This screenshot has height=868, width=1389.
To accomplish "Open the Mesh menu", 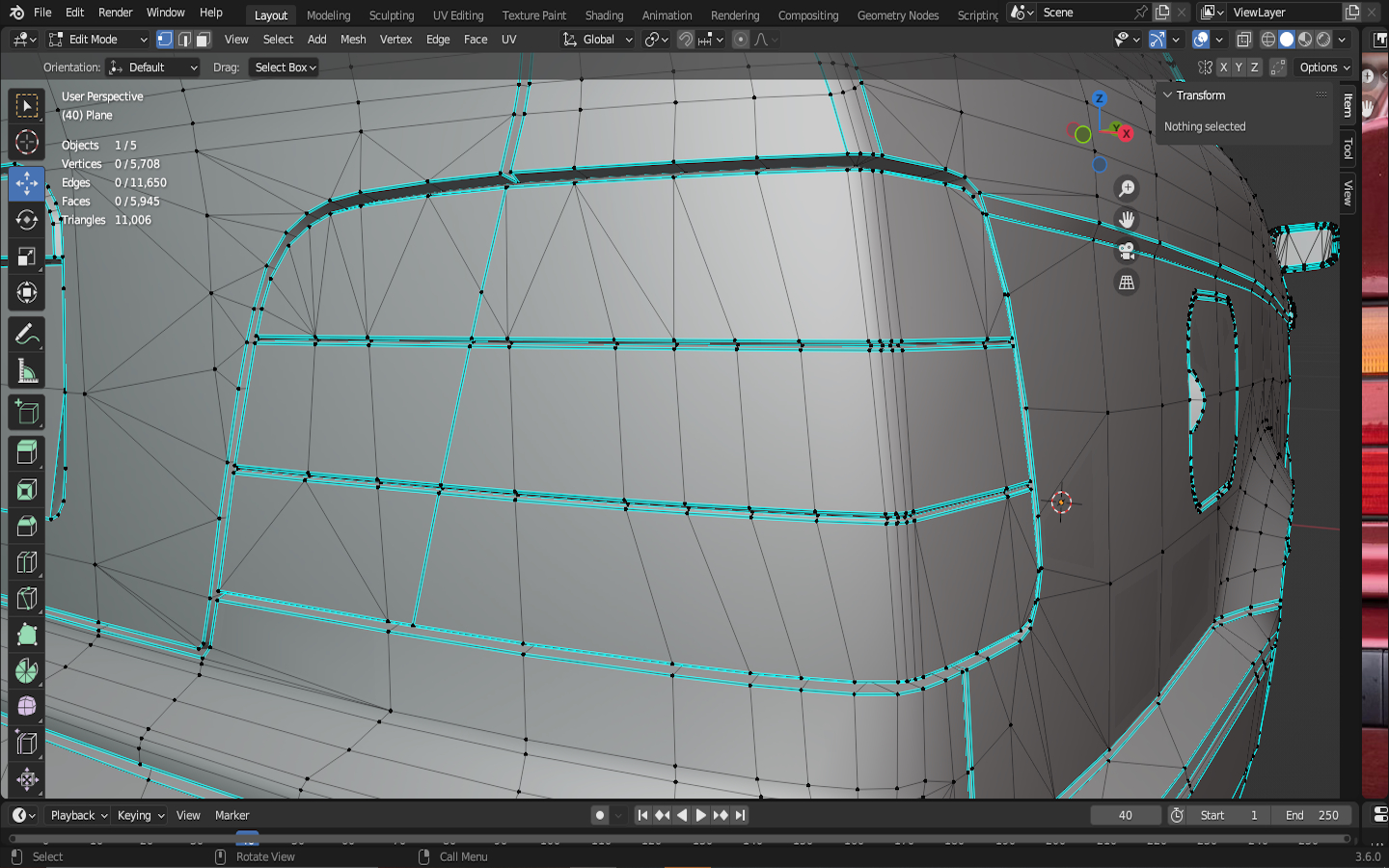I will pos(353,40).
